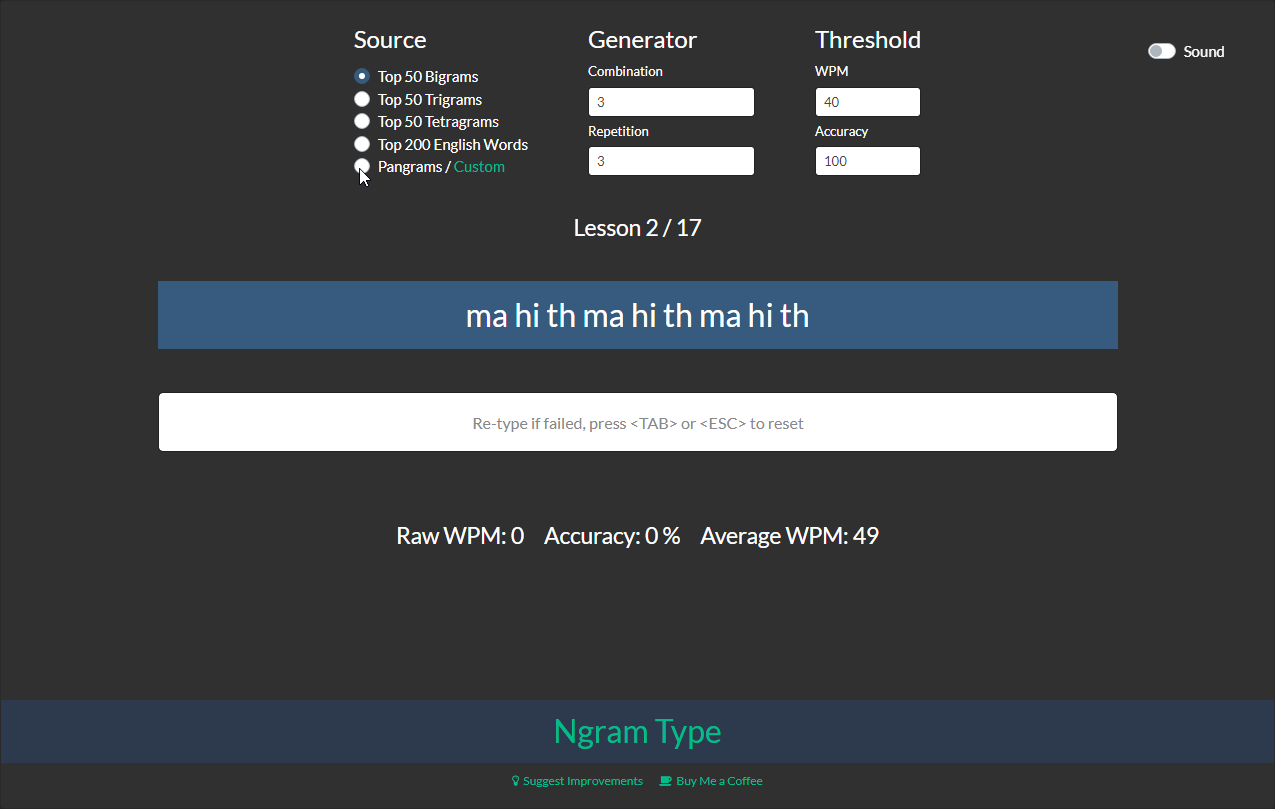Click the Lesson 2 / 17 indicator

point(638,228)
